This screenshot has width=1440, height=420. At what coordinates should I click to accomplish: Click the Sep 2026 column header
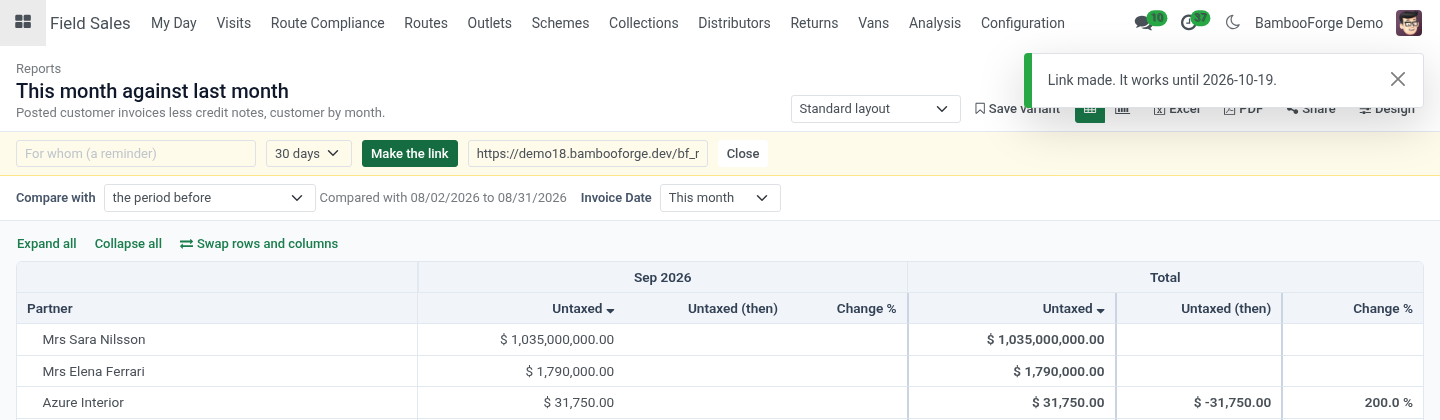tap(662, 278)
